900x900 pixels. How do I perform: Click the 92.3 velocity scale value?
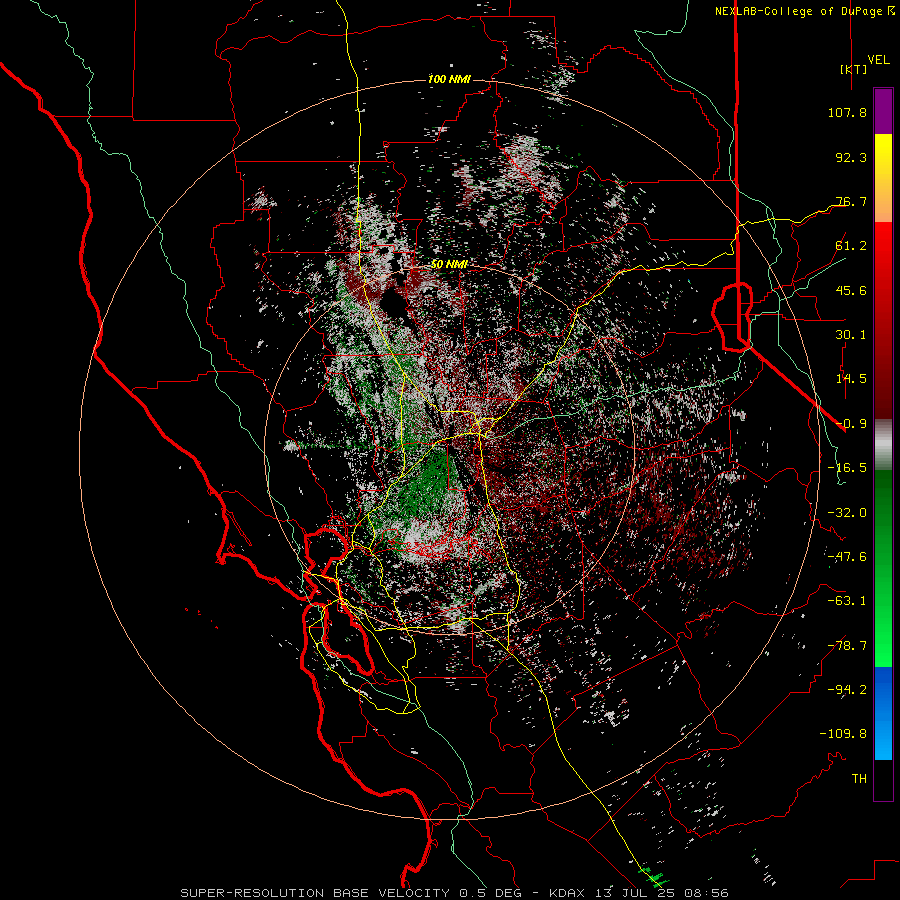(x=851, y=157)
